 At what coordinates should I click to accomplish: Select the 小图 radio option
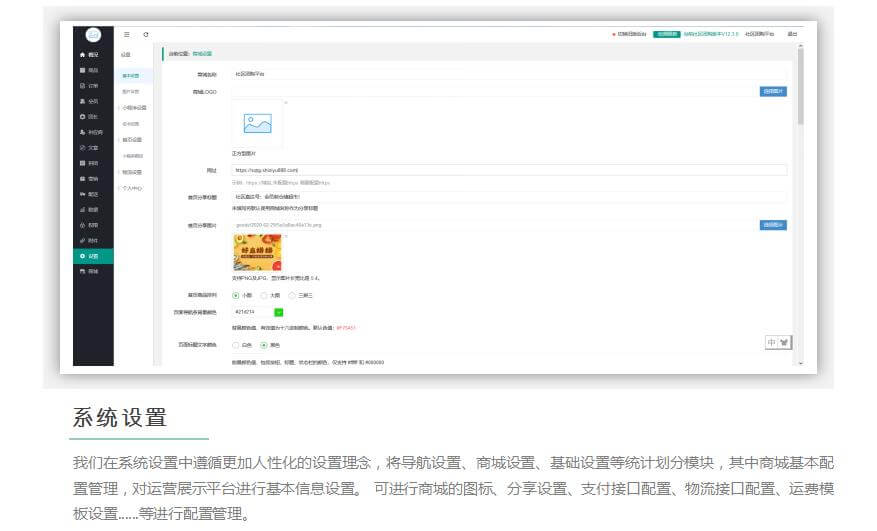tap(236, 295)
